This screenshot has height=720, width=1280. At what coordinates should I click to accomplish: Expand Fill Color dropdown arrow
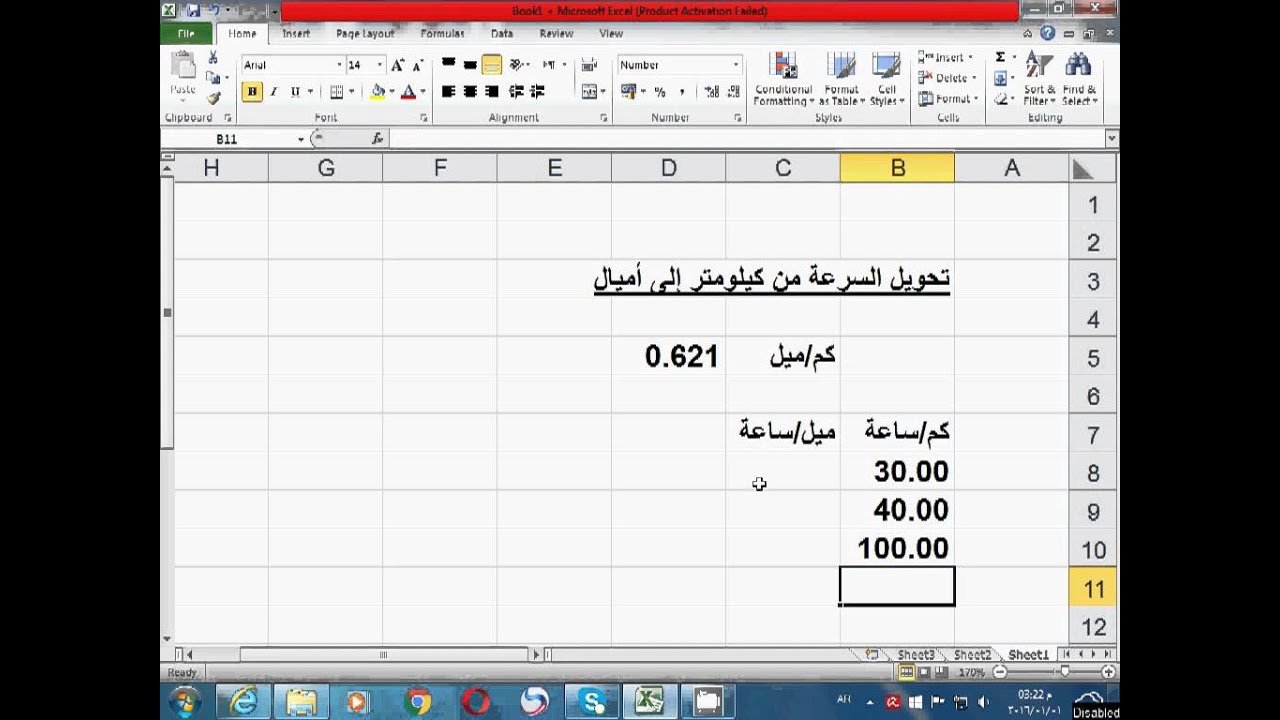(x=391, y=92)
